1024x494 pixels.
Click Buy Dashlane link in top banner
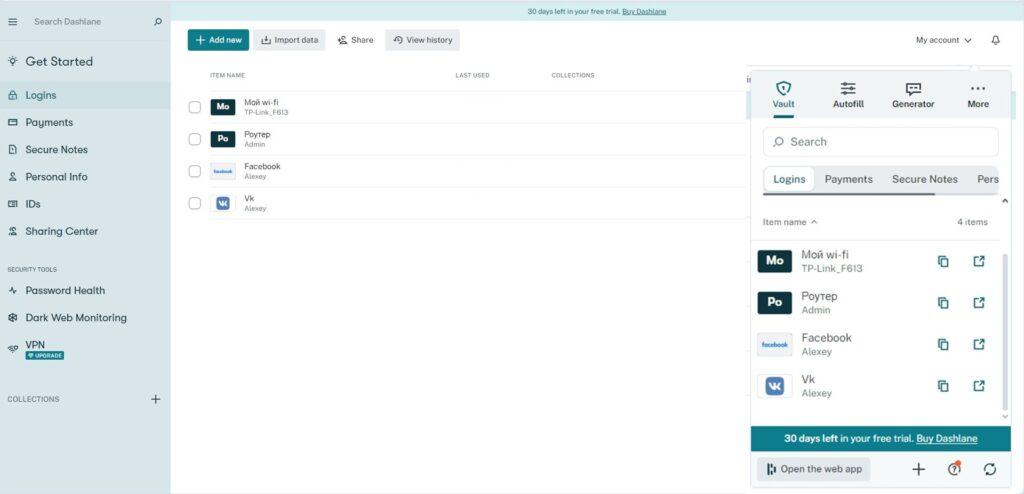pos(644,12)
